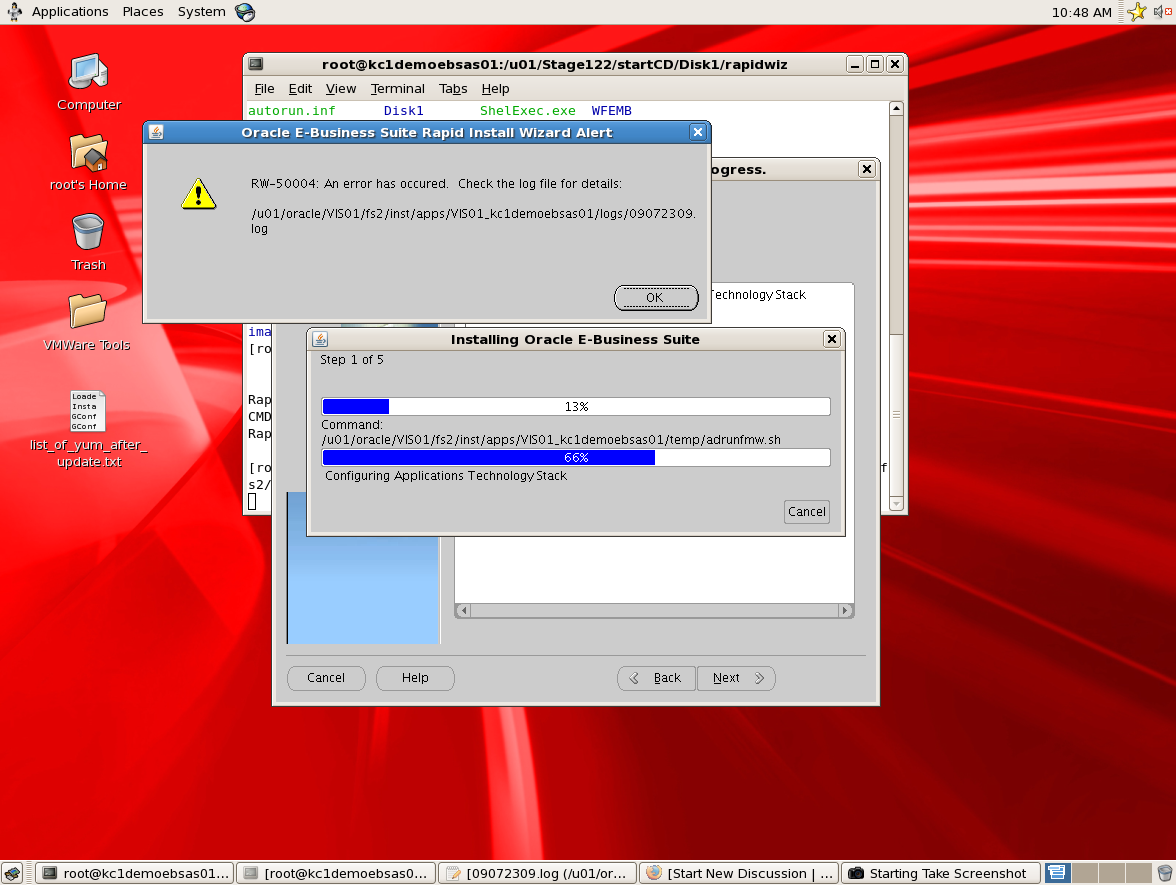Viewport: 1176px width, 885px height.
Task: Click autorun.inf in terminal listing
Action: point(292,111)
